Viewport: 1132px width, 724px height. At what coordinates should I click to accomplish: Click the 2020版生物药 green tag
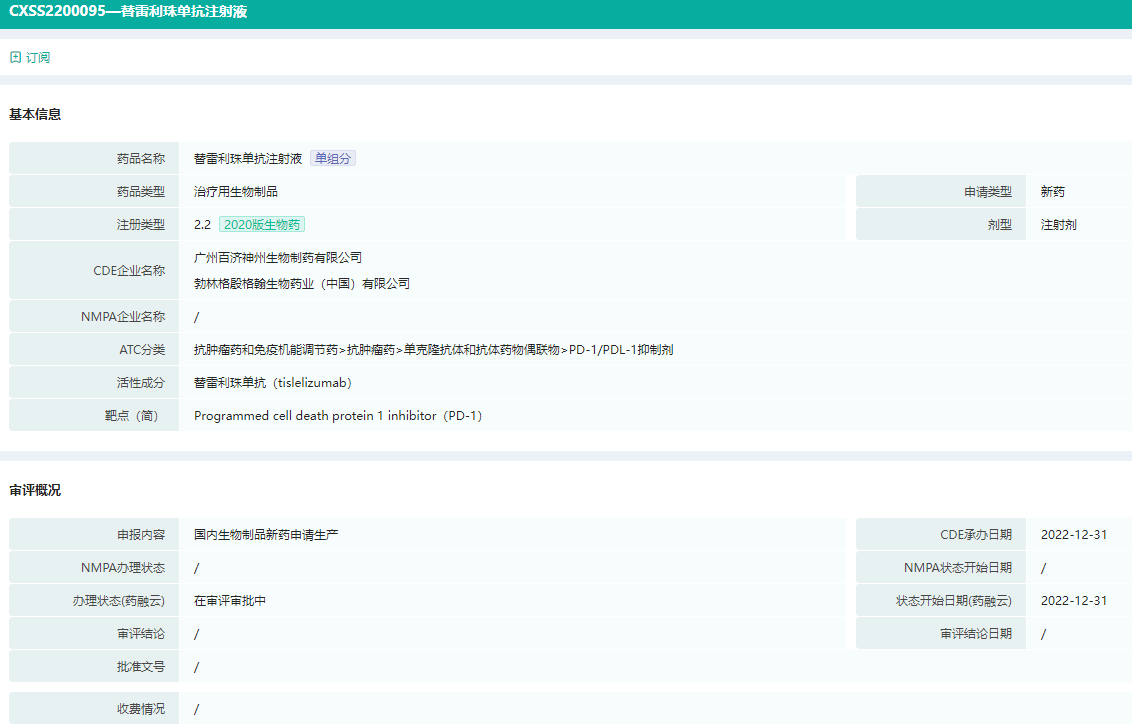262,225
